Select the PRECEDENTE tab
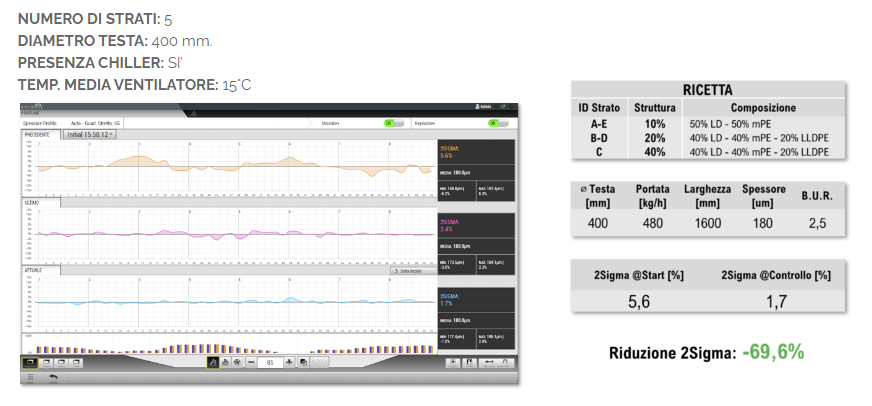 click(39, 133)
